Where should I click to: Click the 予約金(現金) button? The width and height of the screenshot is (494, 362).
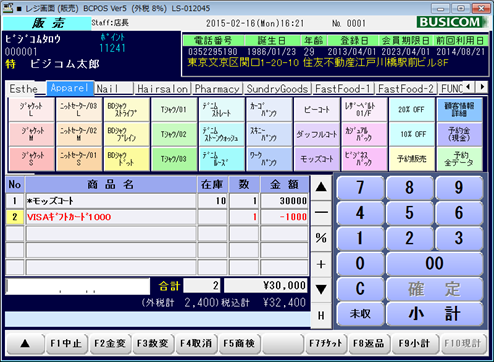point(459,134)
